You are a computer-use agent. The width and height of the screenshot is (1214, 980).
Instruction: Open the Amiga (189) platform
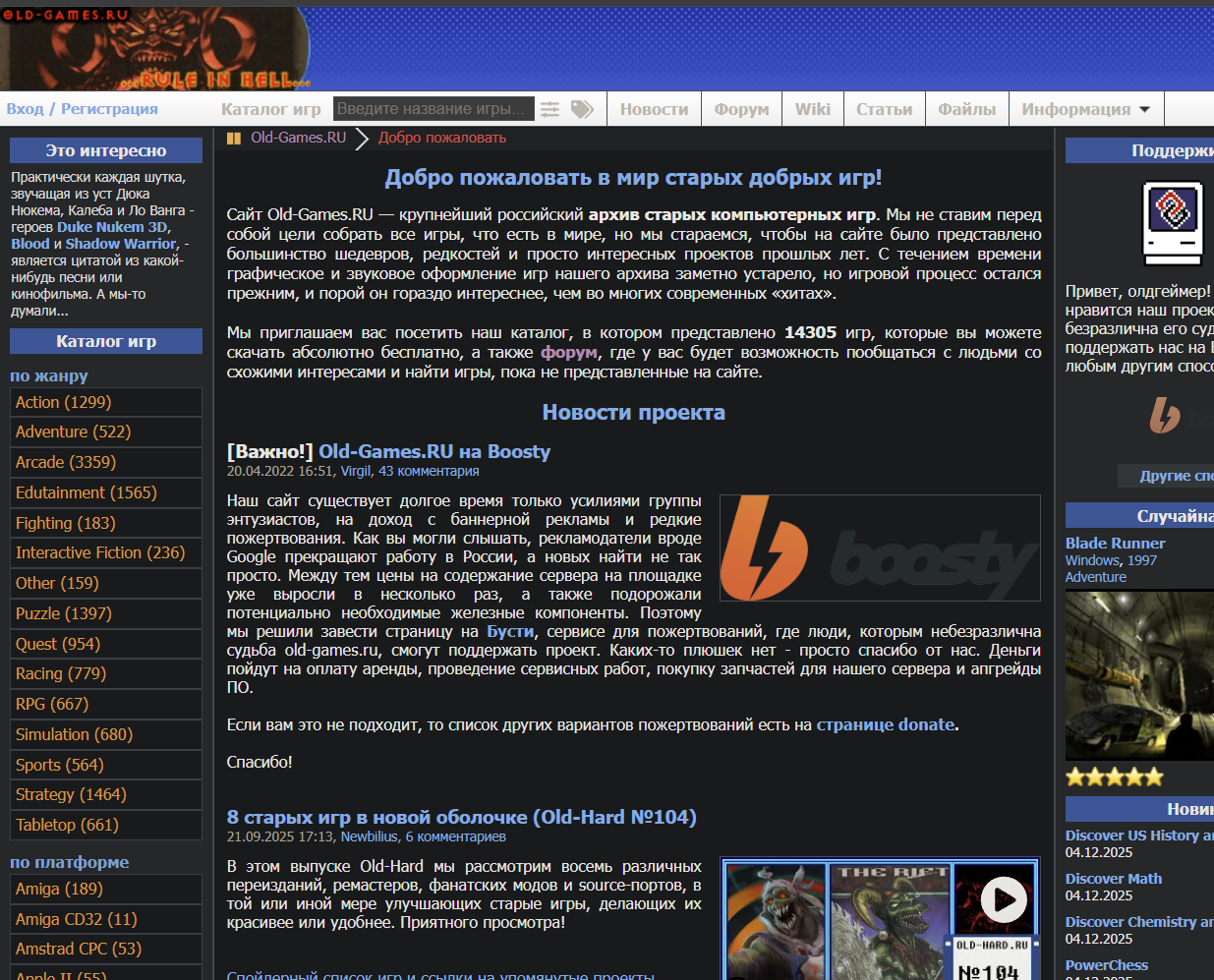click(106, 889)
